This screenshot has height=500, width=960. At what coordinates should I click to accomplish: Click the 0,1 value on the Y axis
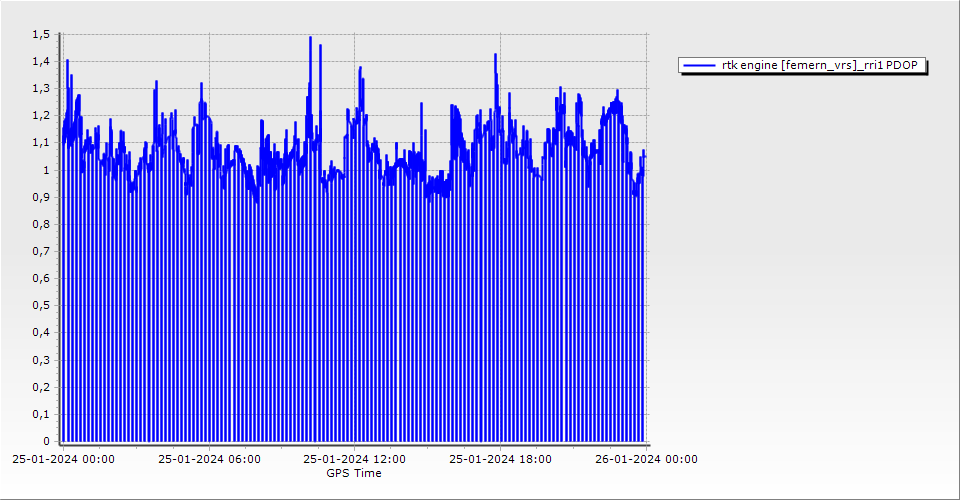(40, 414)
